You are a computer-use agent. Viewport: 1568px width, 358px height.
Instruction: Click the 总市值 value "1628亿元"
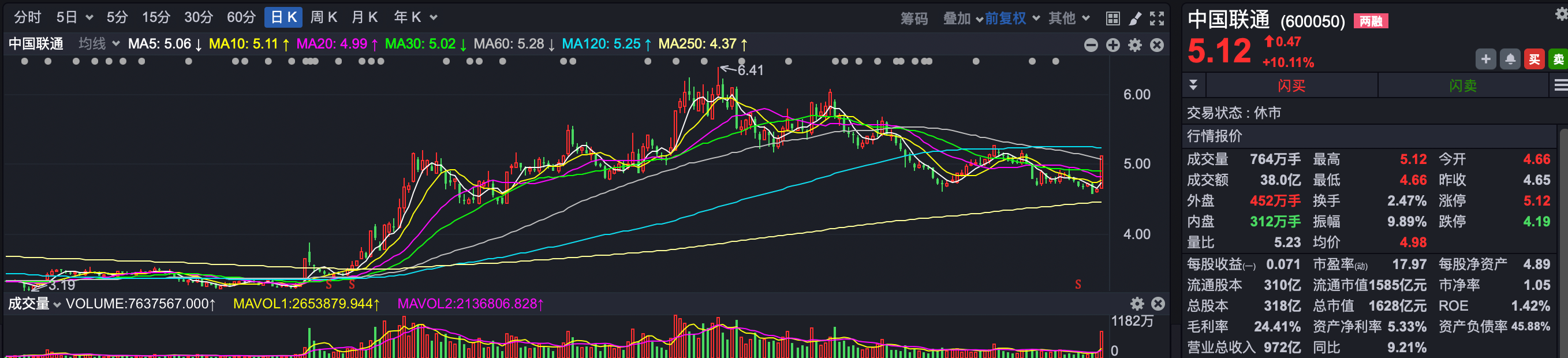1398,305
